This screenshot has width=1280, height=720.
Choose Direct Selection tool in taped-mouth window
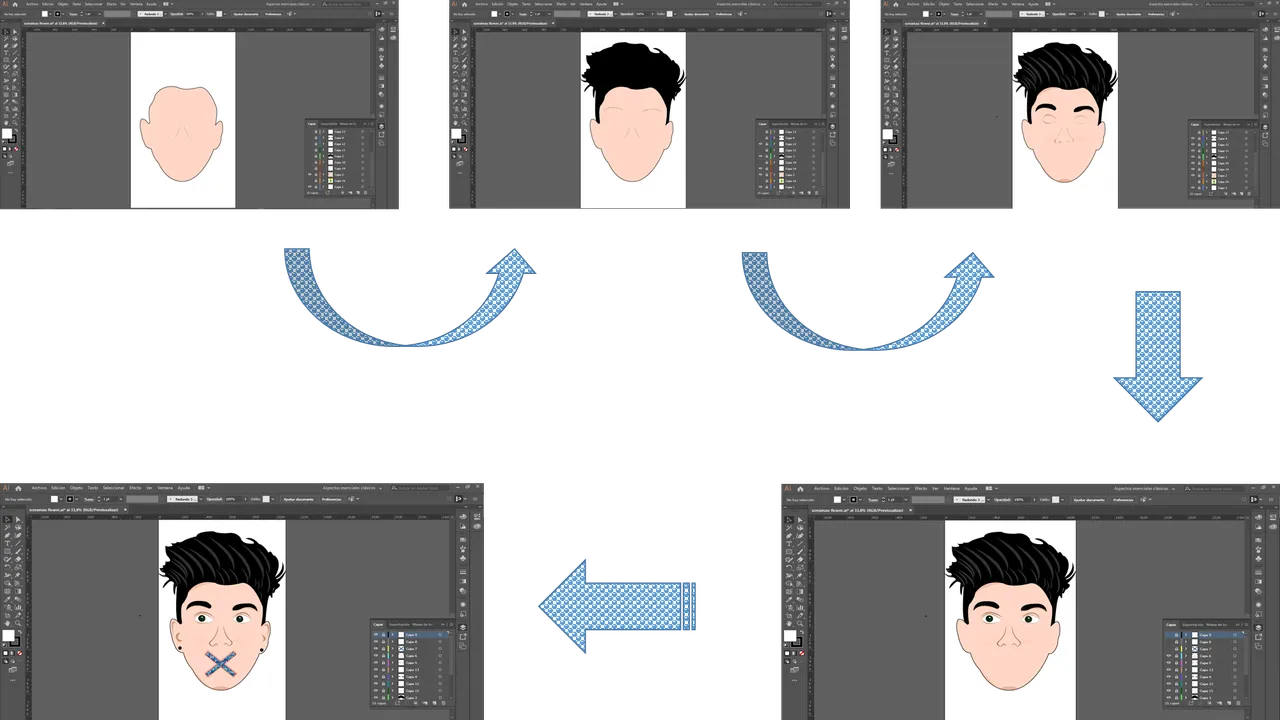tap(18, 519)
